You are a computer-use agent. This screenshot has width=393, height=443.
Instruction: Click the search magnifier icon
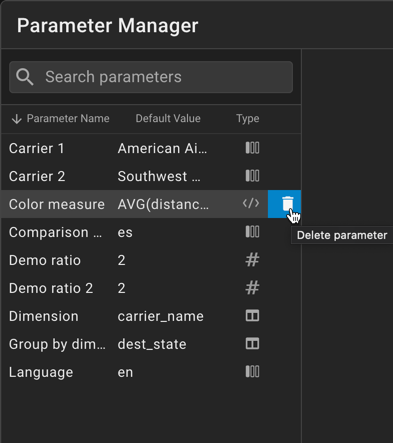pyautogui.click(x=25, y=77)
